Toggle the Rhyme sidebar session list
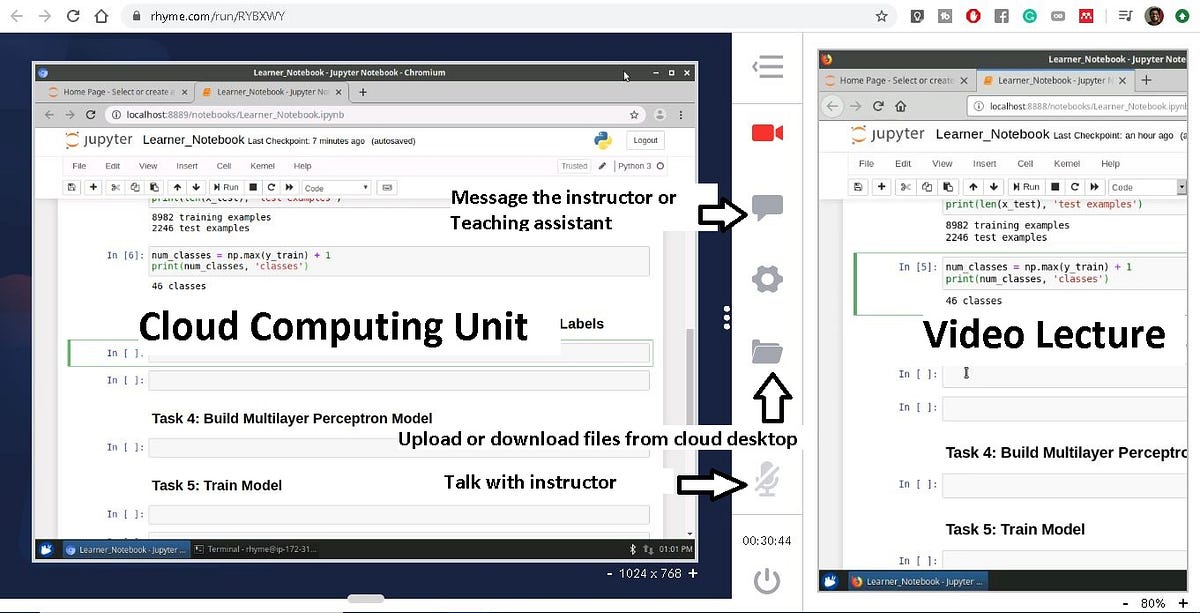The height and width of the screenshot is (613, 1200). tap(767, 66)
